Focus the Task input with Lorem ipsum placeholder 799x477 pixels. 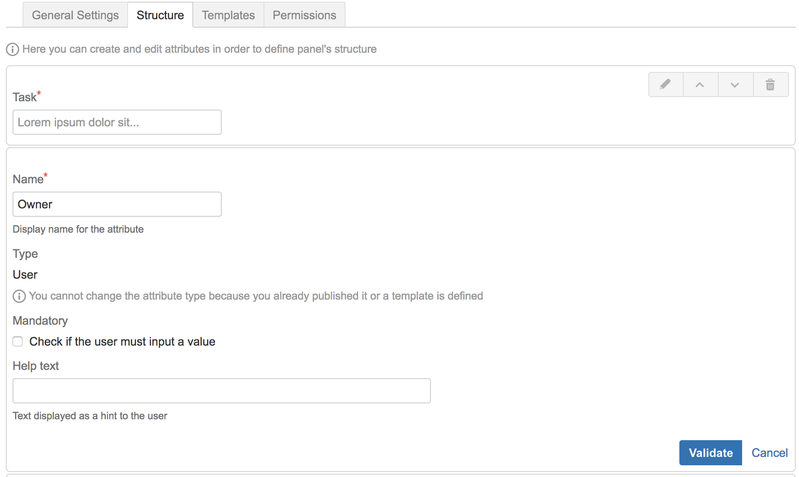coord(117,122)
